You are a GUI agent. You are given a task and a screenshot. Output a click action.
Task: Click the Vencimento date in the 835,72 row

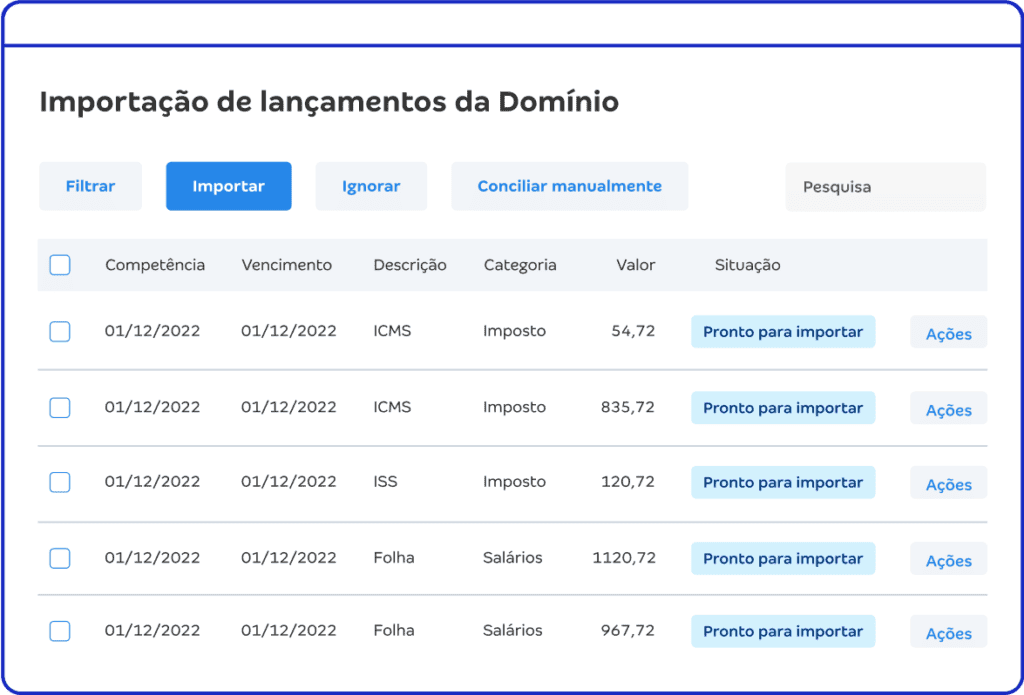pos(289,408)
